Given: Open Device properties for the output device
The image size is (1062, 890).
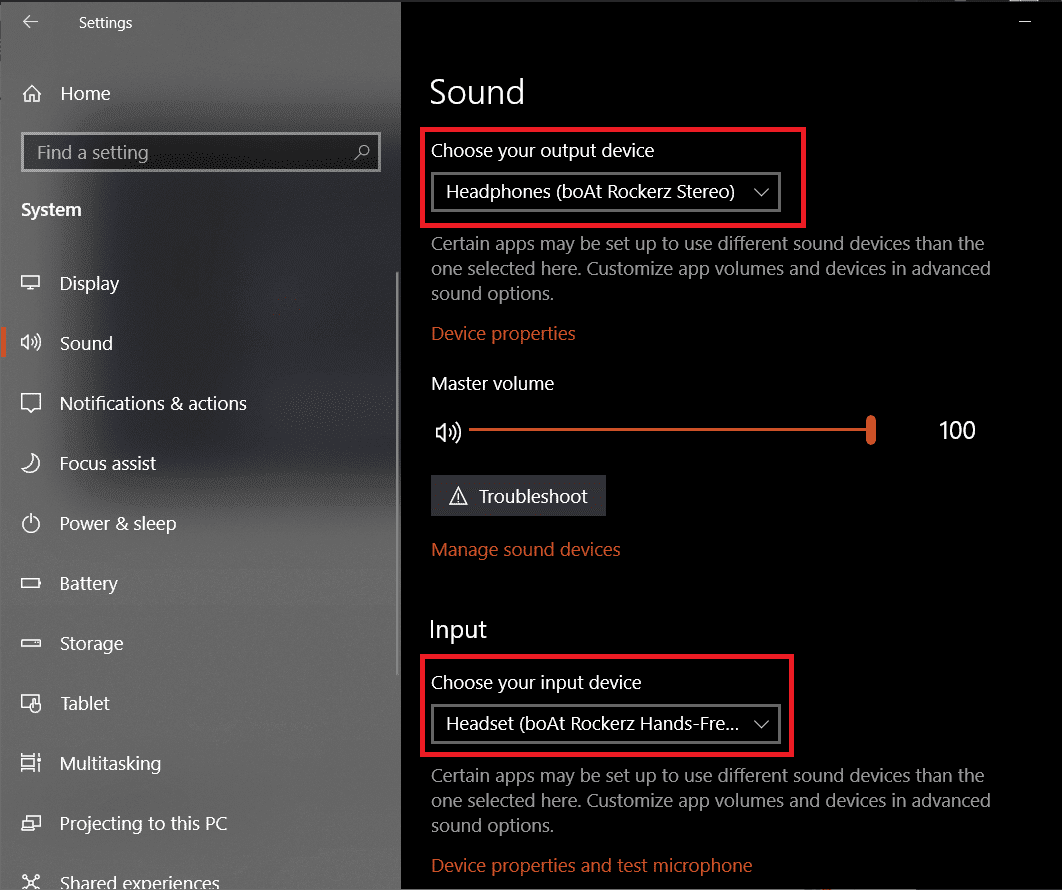Looking at the screenshot, I should pyautogui.click(x=503, y=333).
